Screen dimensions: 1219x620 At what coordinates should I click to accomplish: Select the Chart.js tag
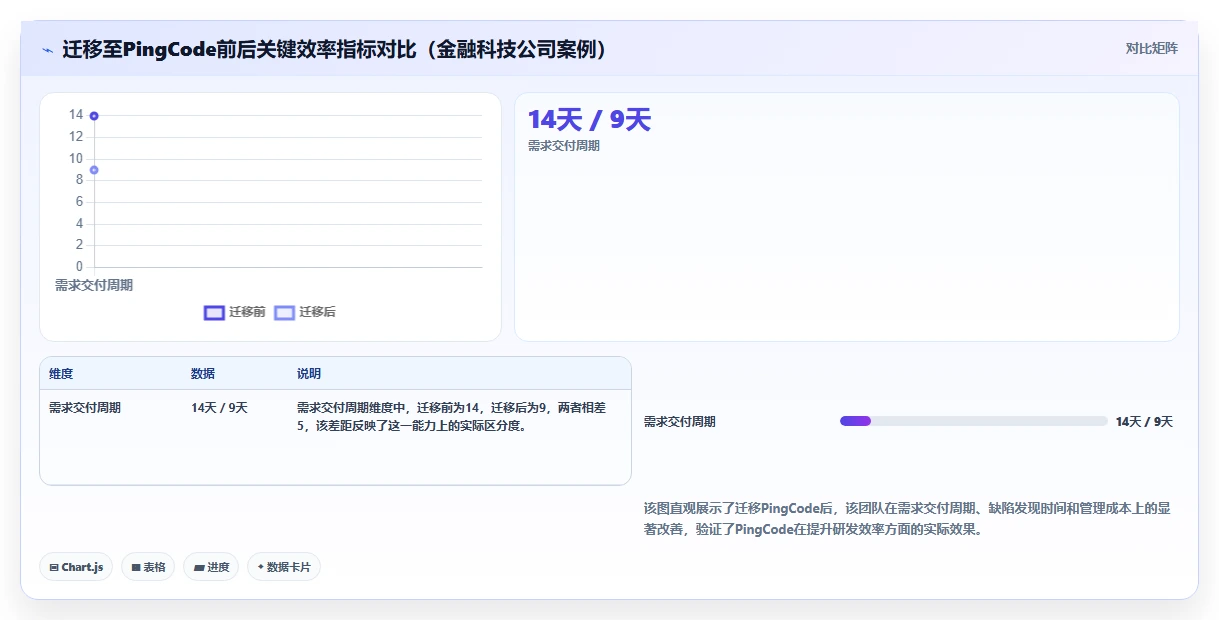77,567
